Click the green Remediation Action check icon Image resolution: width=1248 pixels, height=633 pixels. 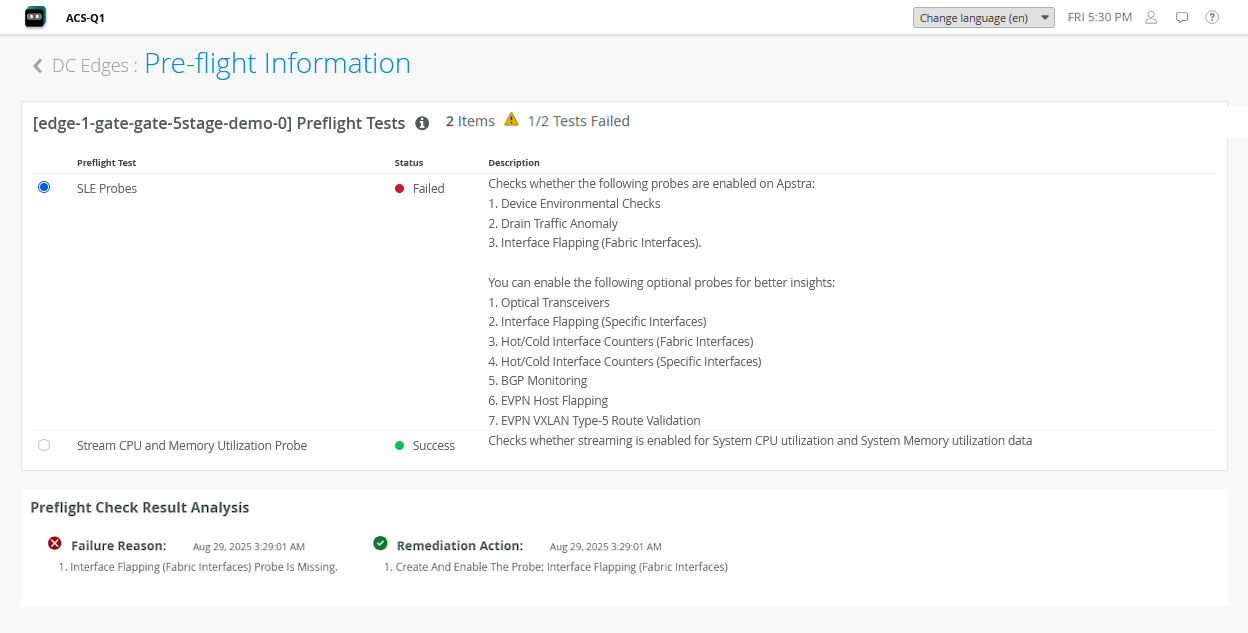[380, 543]
